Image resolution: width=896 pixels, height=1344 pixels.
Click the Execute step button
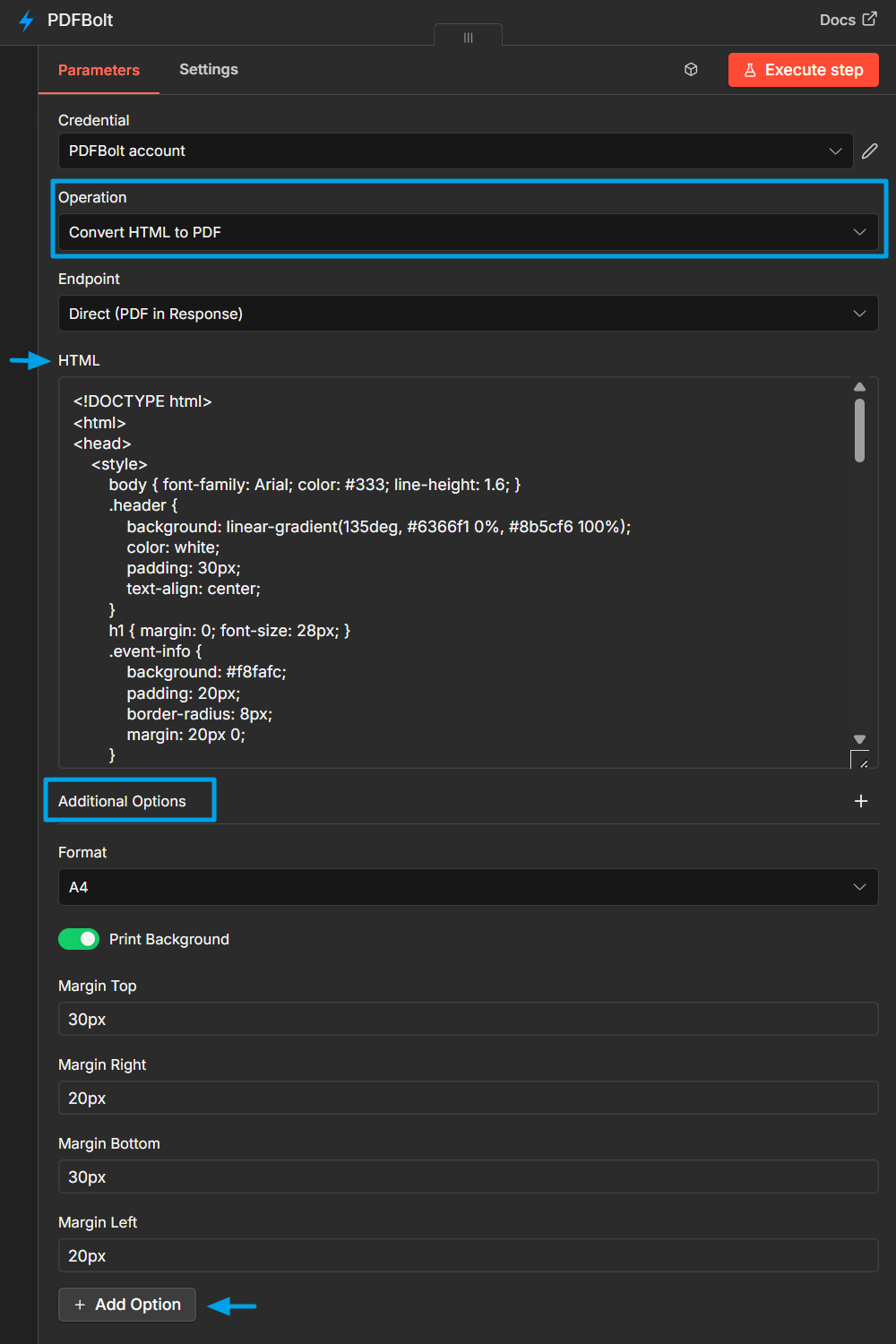[803, 69]
